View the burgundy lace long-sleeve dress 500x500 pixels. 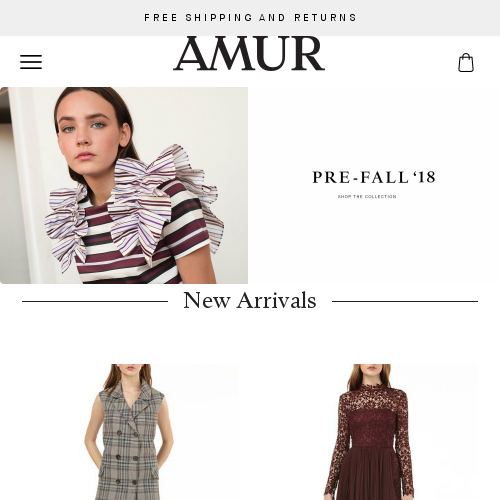pos(370,432)
